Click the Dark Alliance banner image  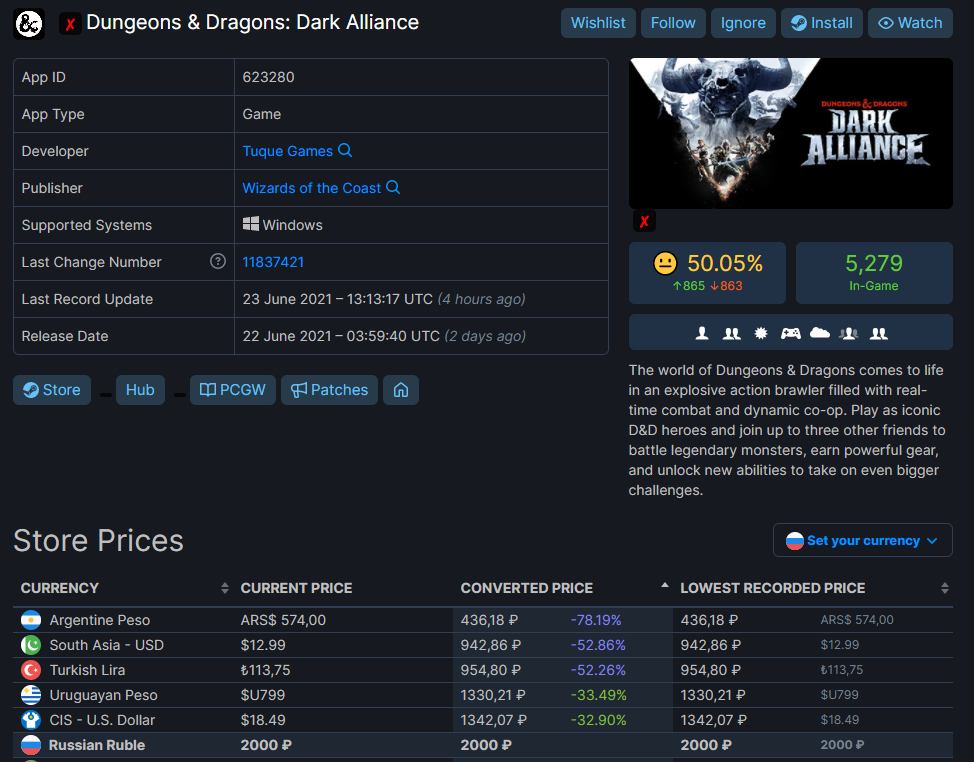point(791,134)
